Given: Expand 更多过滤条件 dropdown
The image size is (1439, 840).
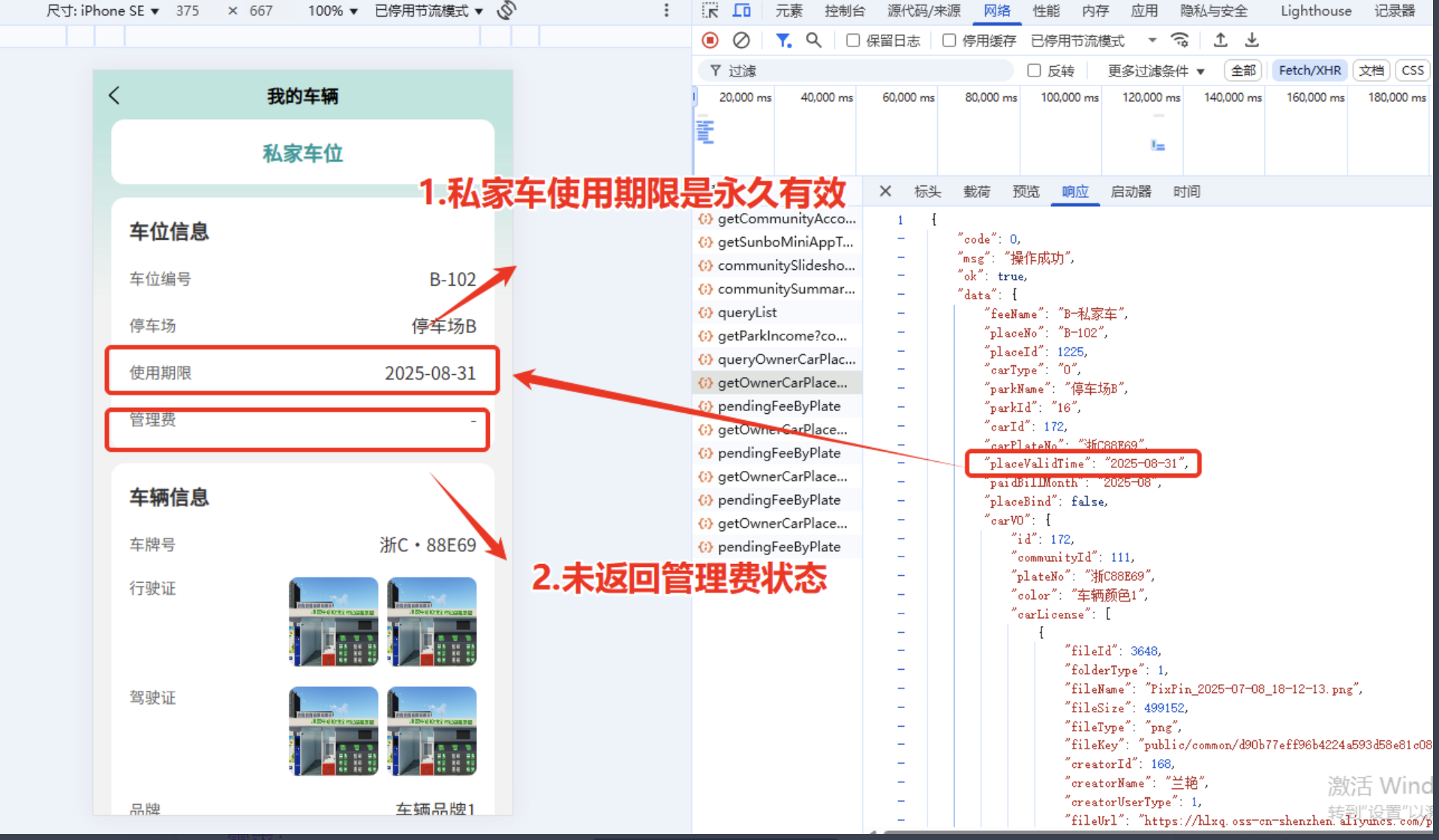Looking at the screenshot, I should pos(1155,70).
